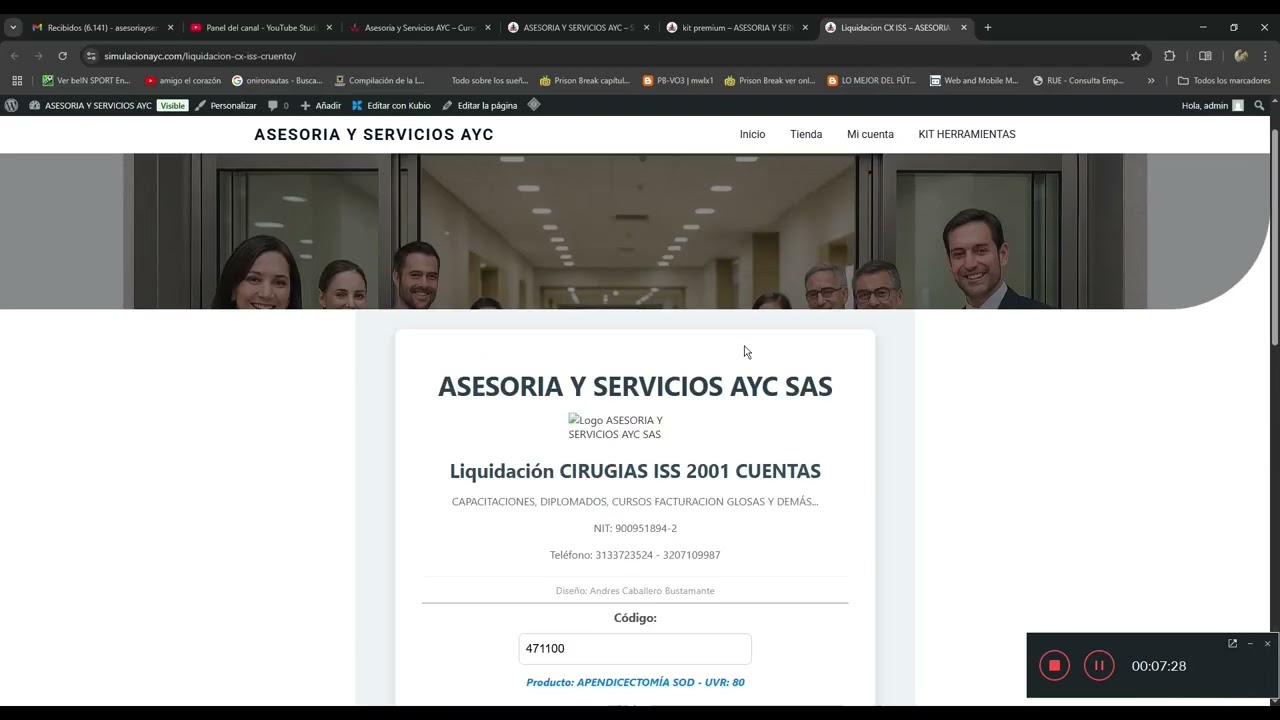
Task: Open the Chrome profile avatar
Action: pos(1241,56)
